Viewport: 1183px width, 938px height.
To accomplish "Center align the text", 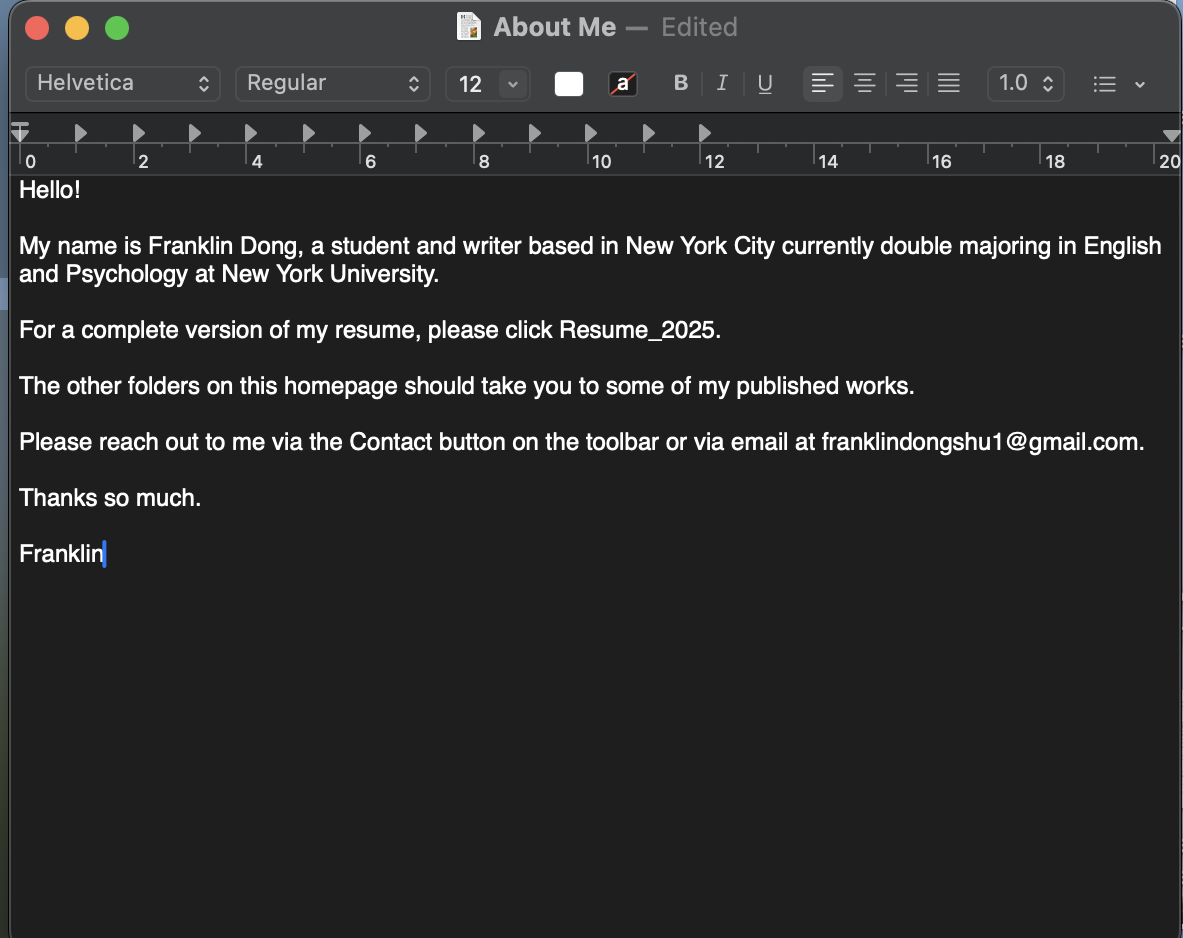I will click(x=865, y=83).
